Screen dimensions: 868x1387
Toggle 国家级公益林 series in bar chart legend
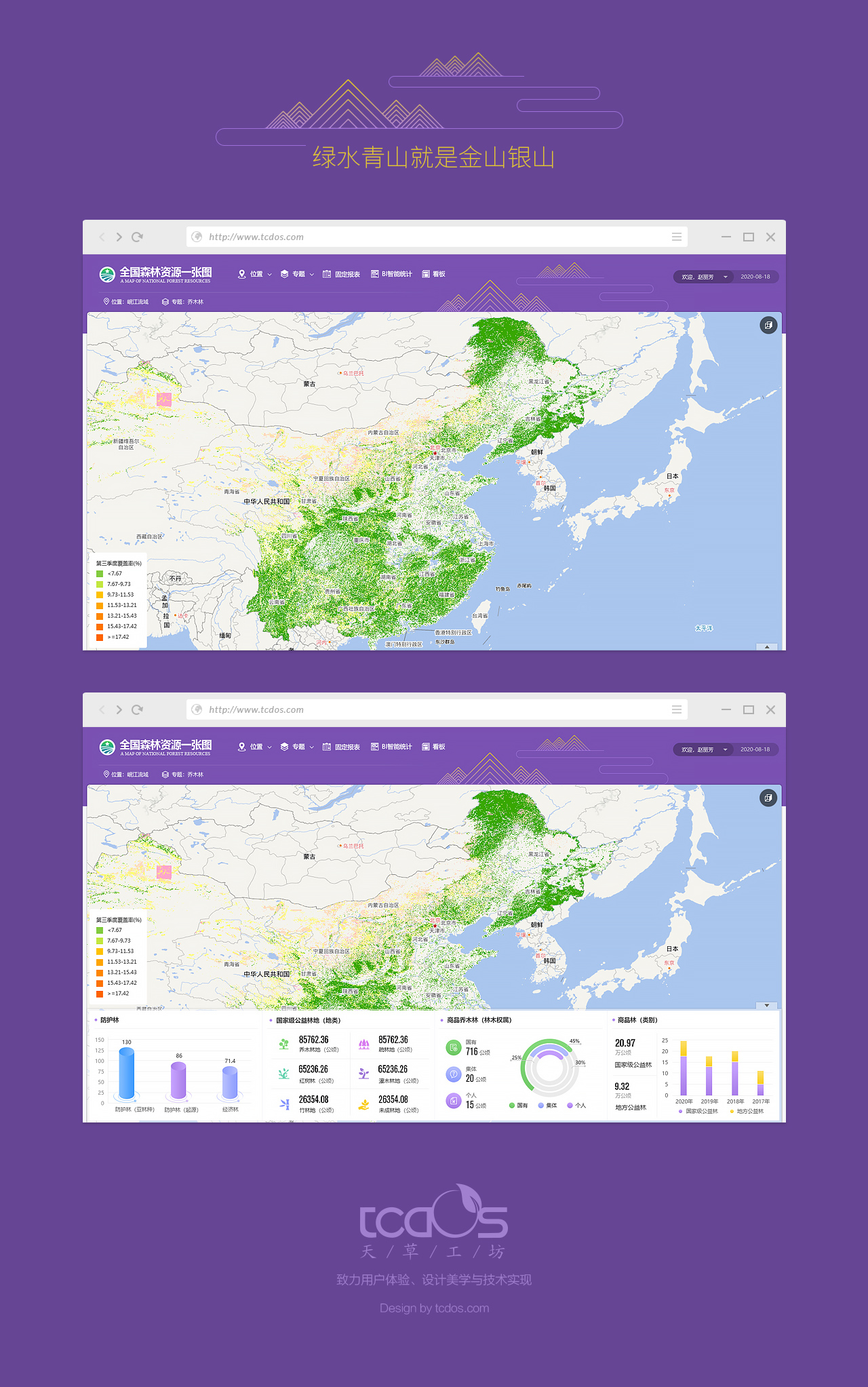click(x=698, y=1111)
